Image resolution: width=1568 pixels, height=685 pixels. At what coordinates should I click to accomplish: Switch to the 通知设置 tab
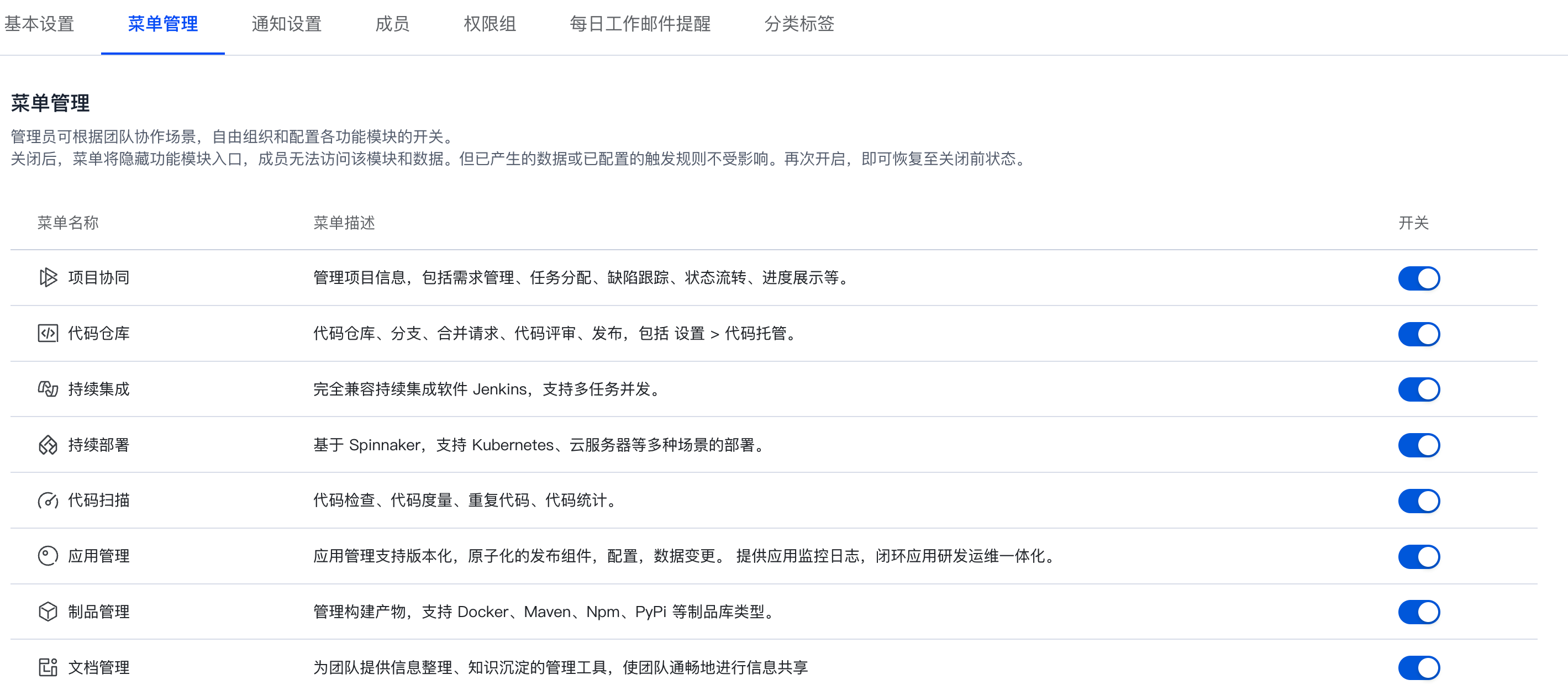286,24
